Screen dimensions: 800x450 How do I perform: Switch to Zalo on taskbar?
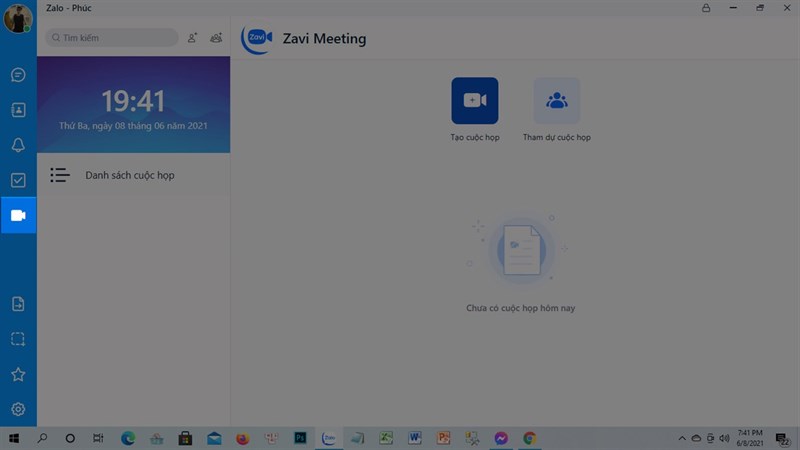tap(329, 438)
